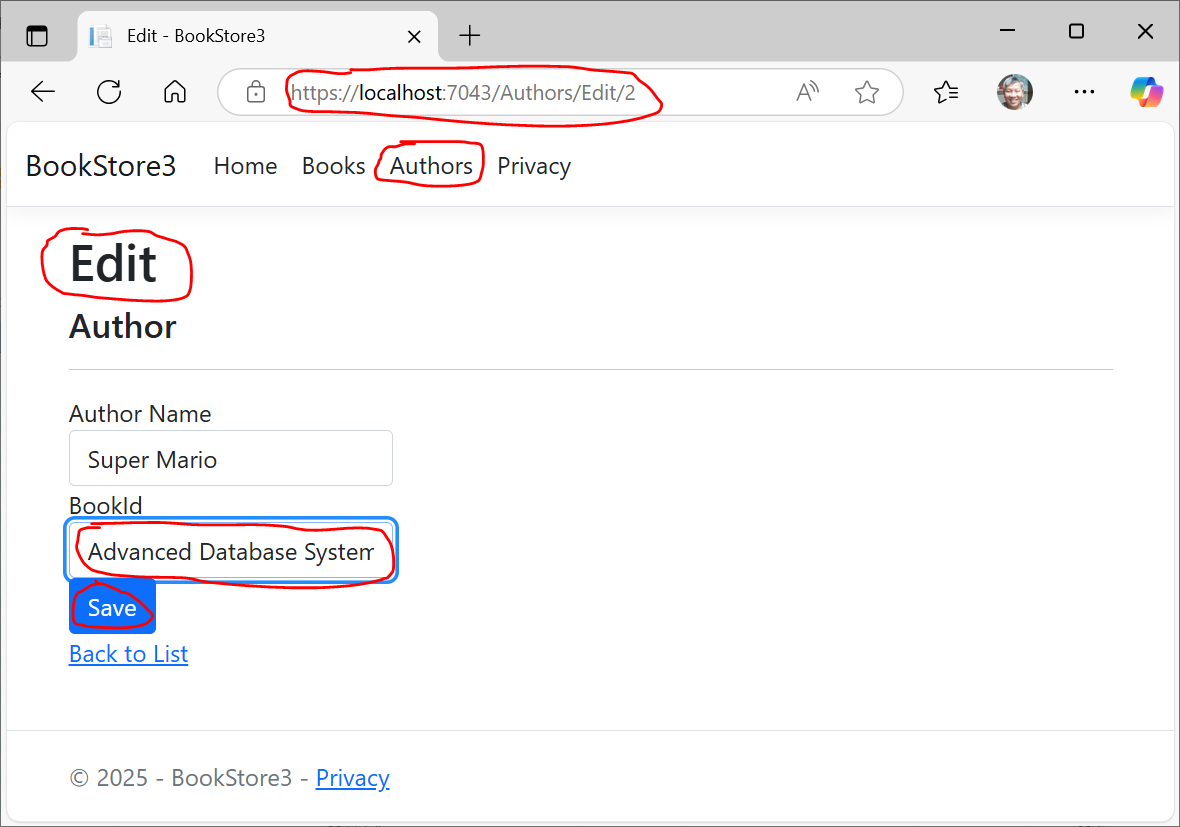1180x827 pixels.
Task: Save the author changes
Action: pos(112,607)
